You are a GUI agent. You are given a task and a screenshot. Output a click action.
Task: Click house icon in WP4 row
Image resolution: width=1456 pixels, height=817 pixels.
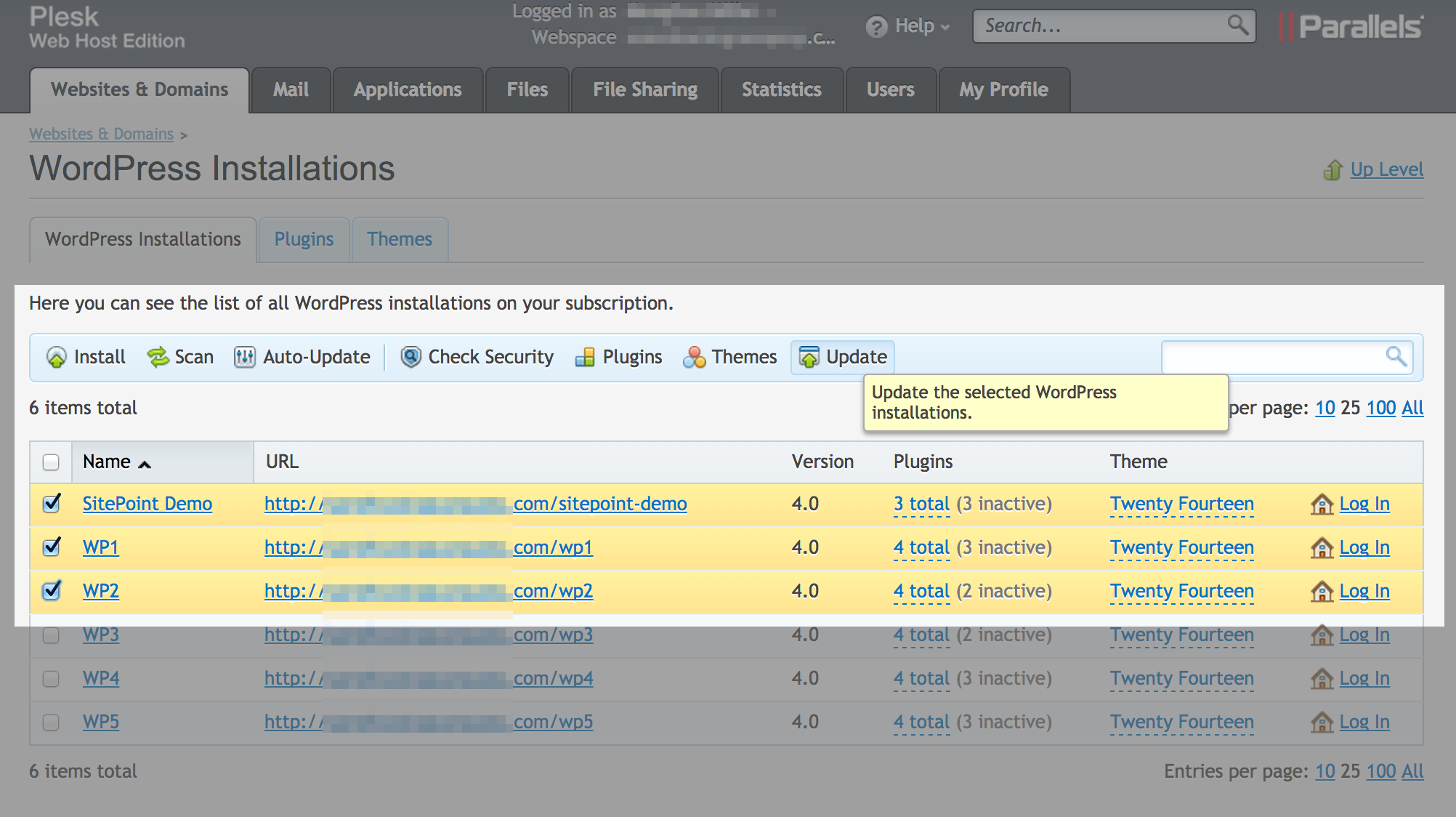[x=1322, y=678]
